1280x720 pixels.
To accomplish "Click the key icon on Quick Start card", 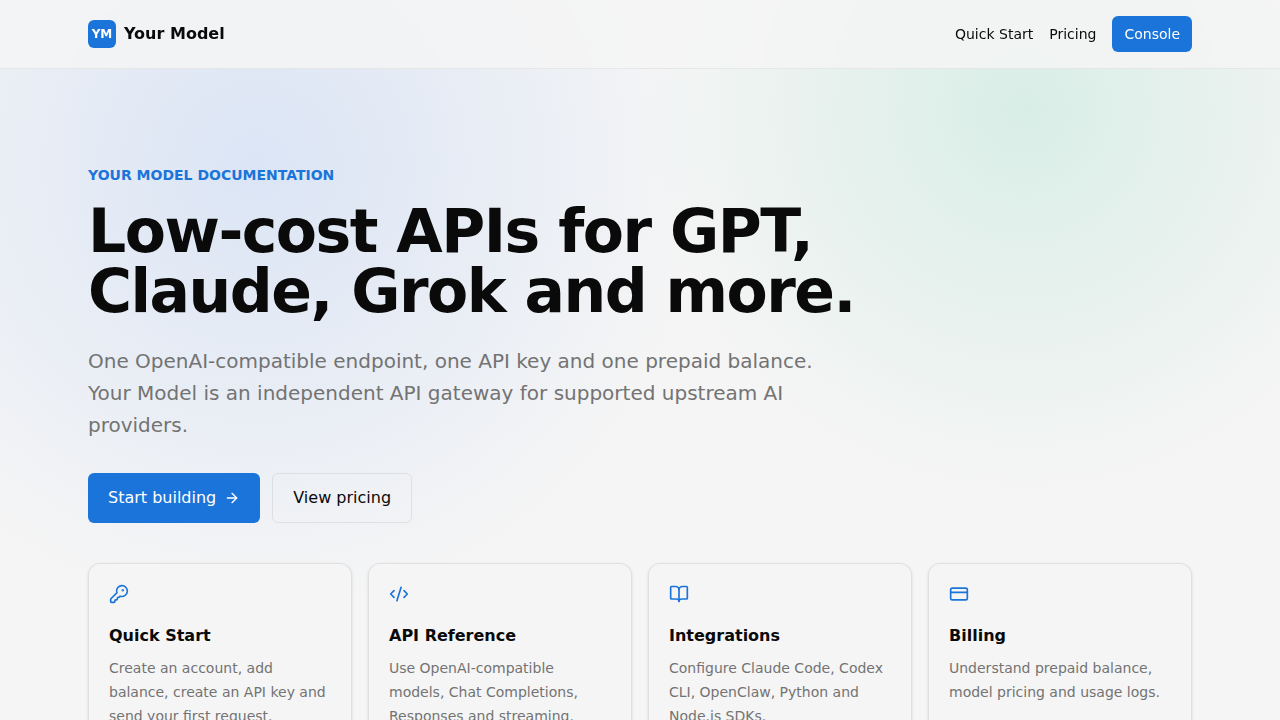I will (119, 594).
